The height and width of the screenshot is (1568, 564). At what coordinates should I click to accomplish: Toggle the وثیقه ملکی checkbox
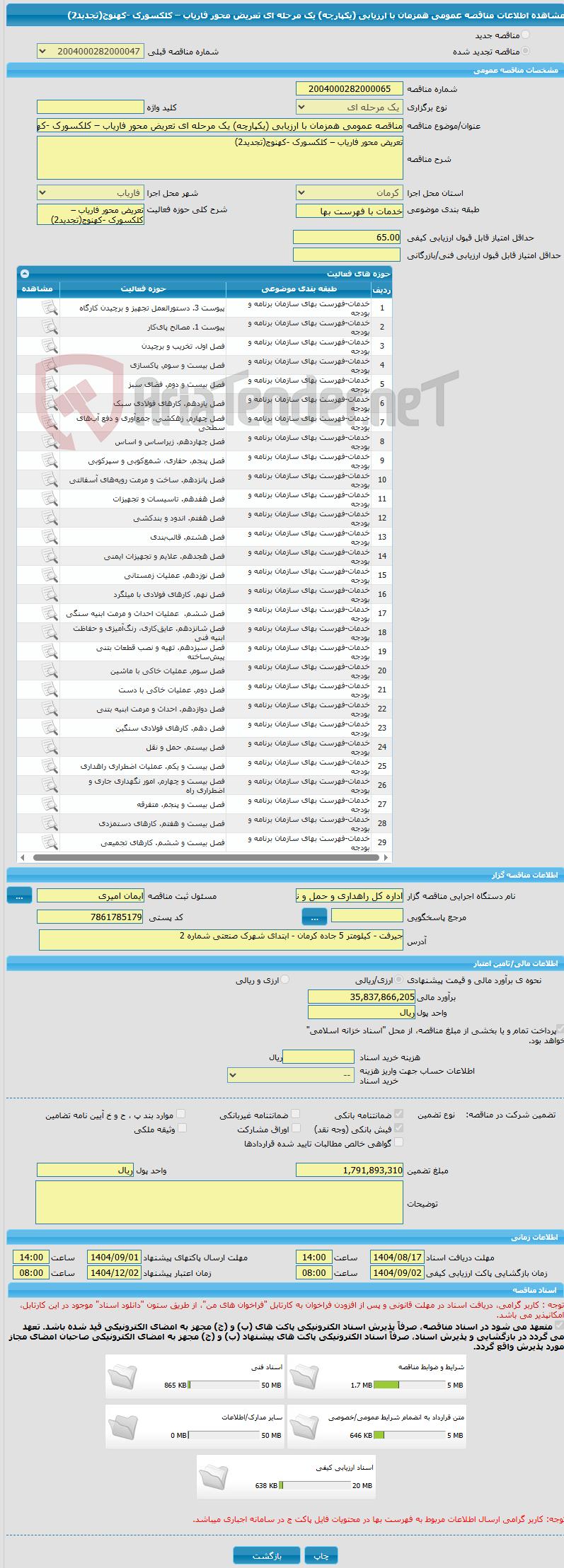coord(182,1128)
